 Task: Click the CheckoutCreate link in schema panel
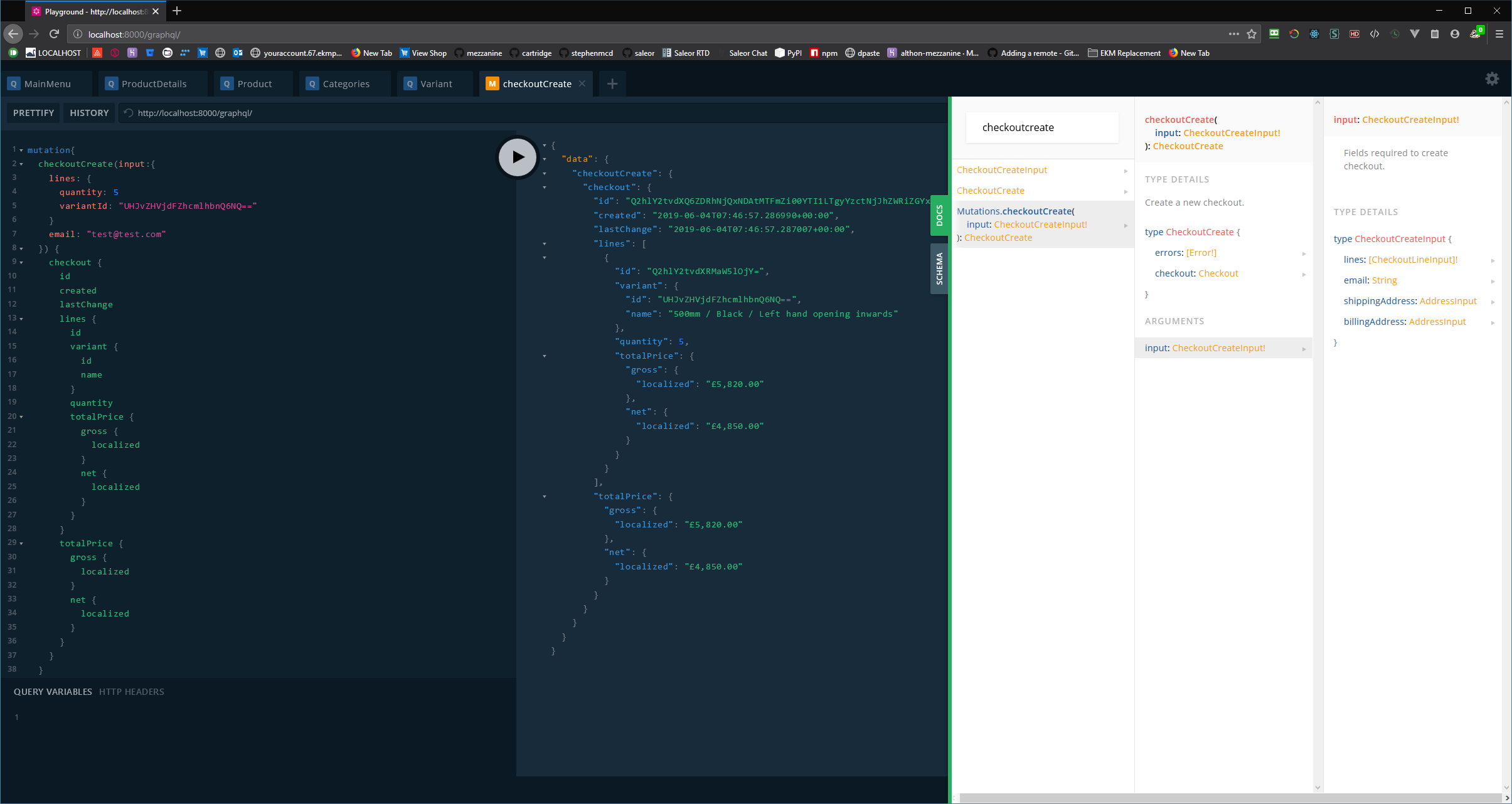tap(990, 190)
